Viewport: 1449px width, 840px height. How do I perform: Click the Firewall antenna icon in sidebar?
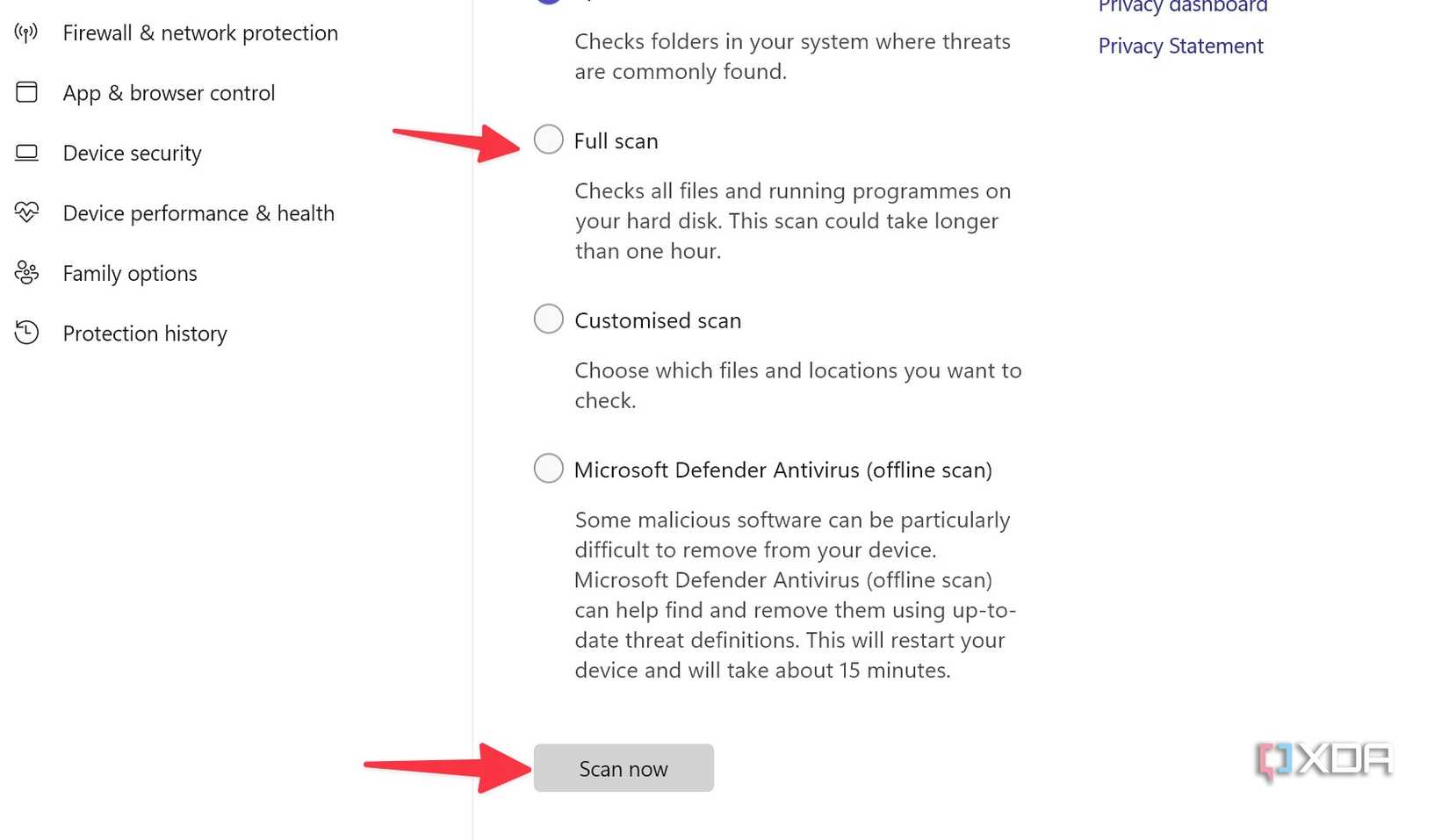[x=26, y=33]
